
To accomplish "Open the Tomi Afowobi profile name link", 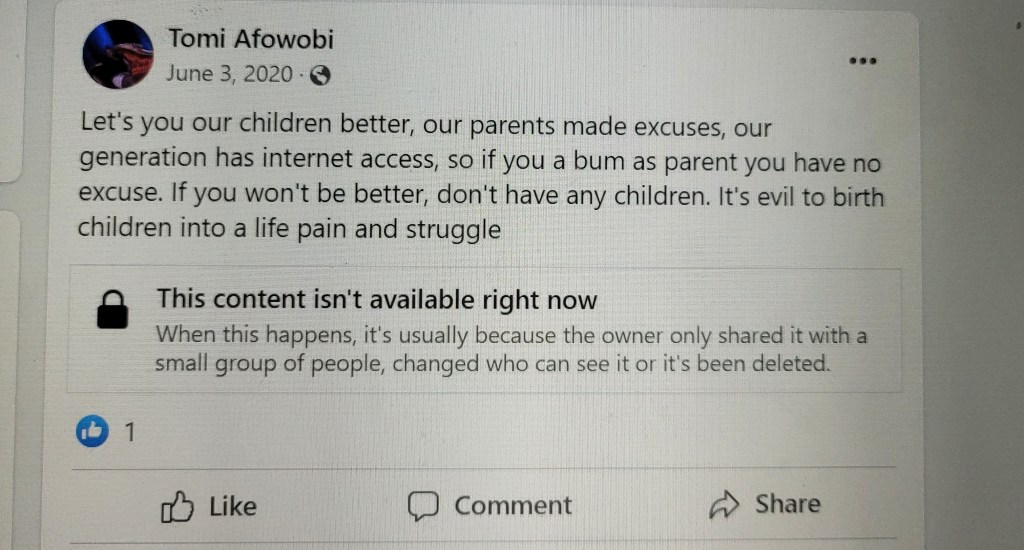I will [250, 40].
